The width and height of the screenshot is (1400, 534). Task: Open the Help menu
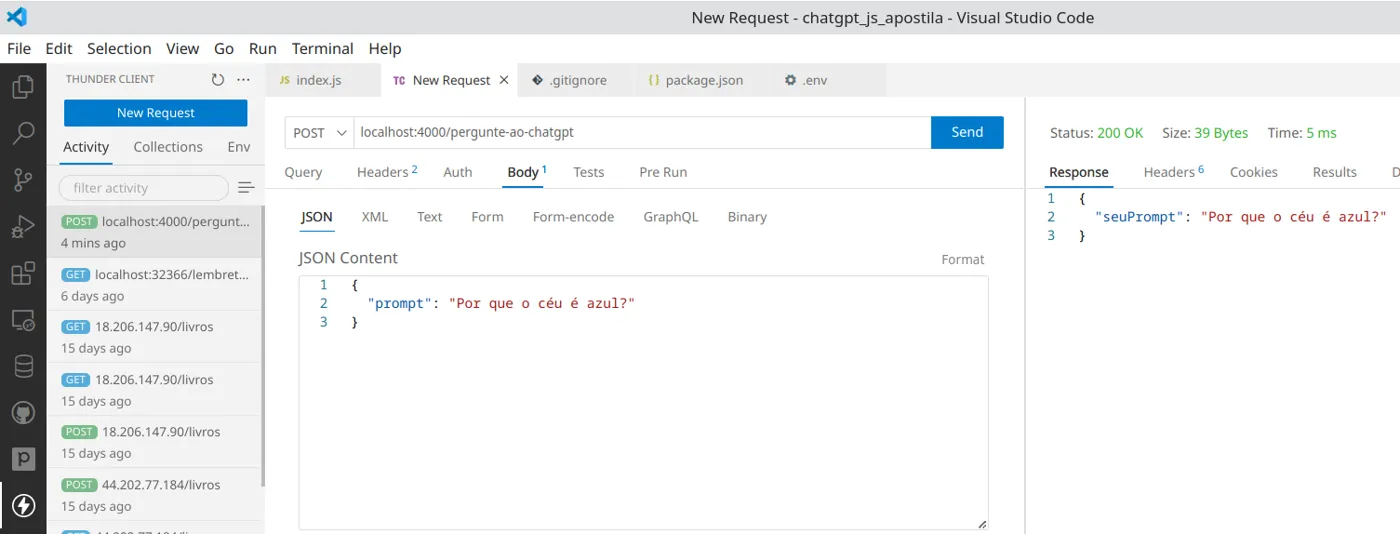[x=385, y=48]
